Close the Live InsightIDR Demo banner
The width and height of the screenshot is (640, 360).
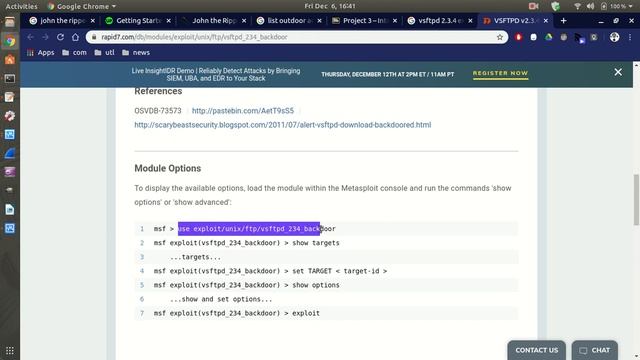[x=618, y=72]
